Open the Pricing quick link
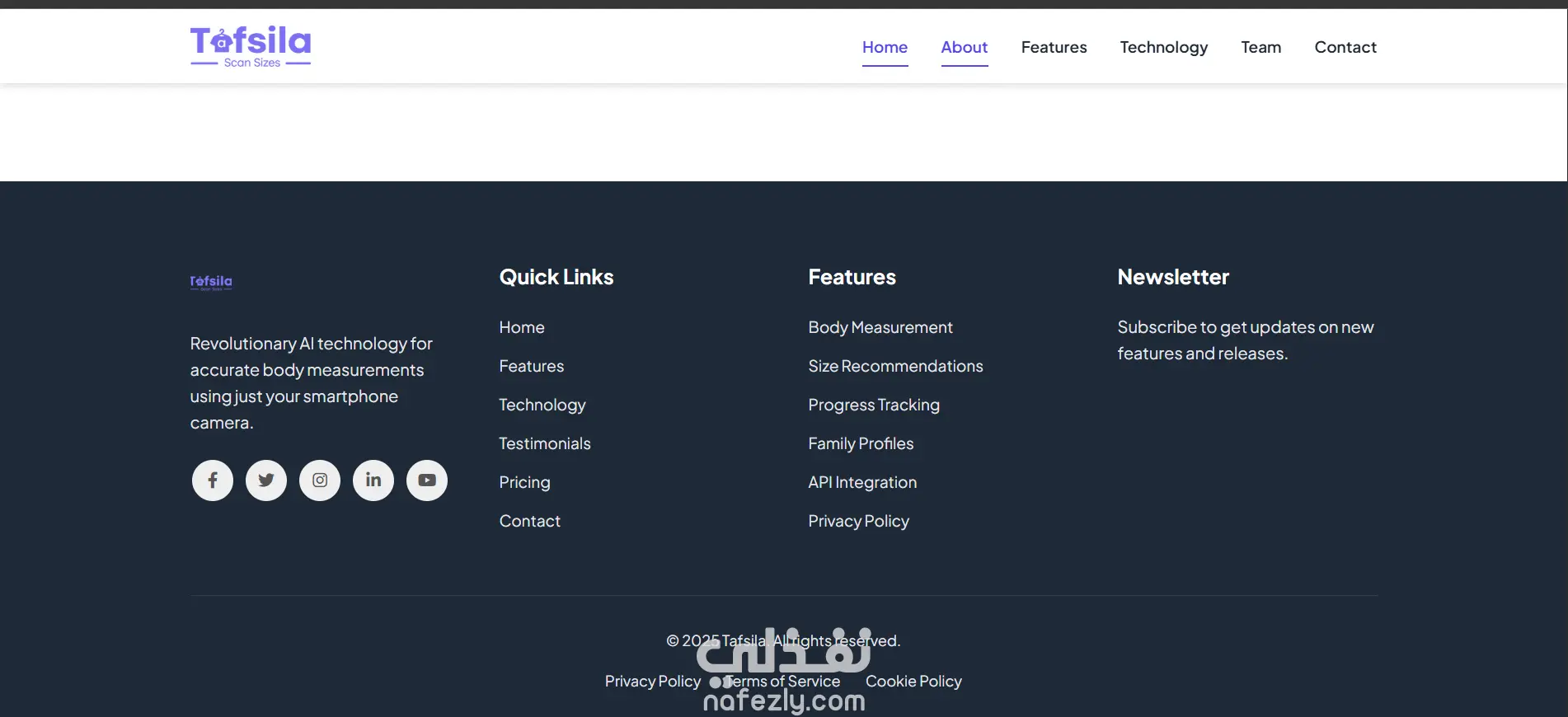The width and height of the screenshot is (1568, 717). [x=524, y=482]
